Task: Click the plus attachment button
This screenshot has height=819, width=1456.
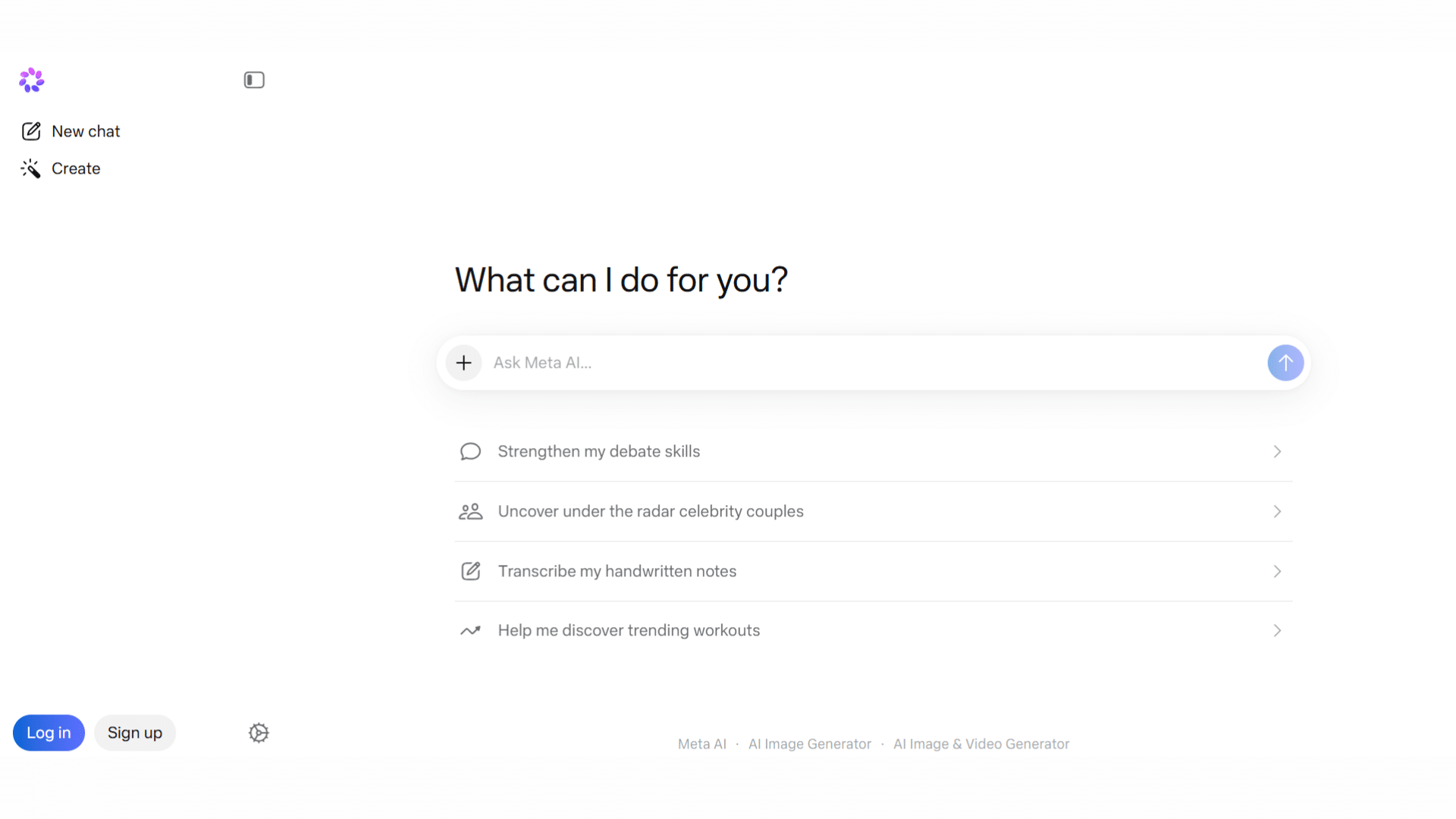Action: click(x=463, y=362)
